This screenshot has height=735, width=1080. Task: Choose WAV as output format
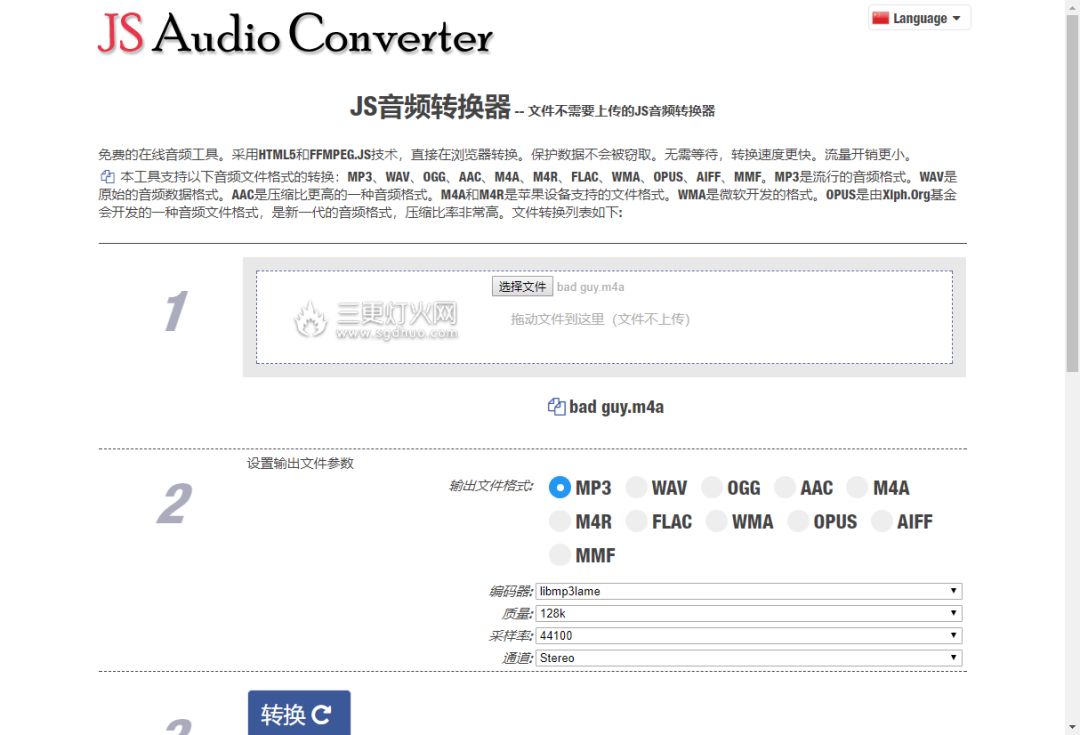coord(636,488)
